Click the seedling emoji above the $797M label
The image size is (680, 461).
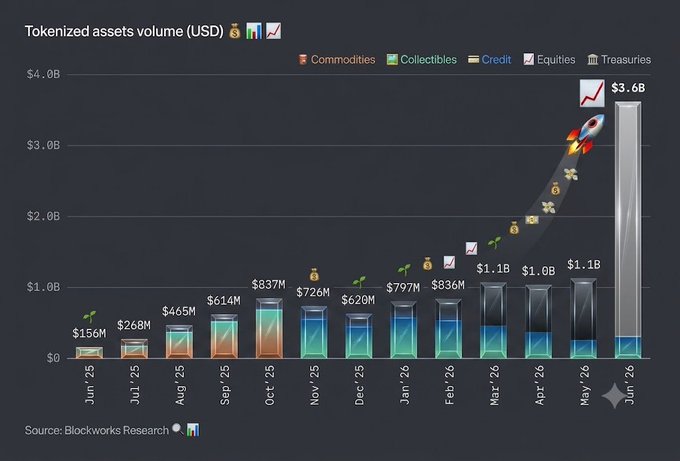(404, 270)
